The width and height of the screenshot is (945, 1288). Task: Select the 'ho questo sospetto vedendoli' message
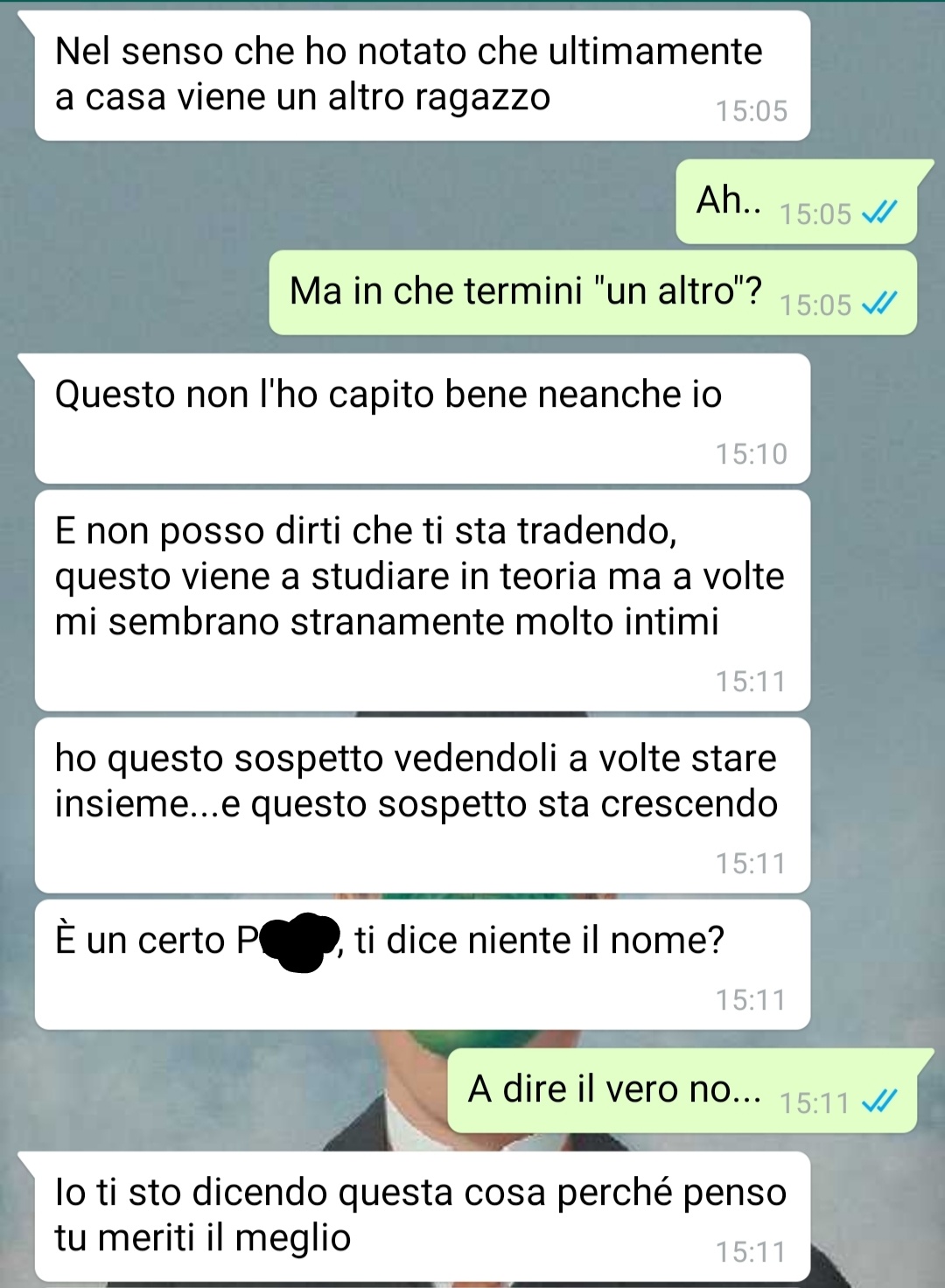423,805
